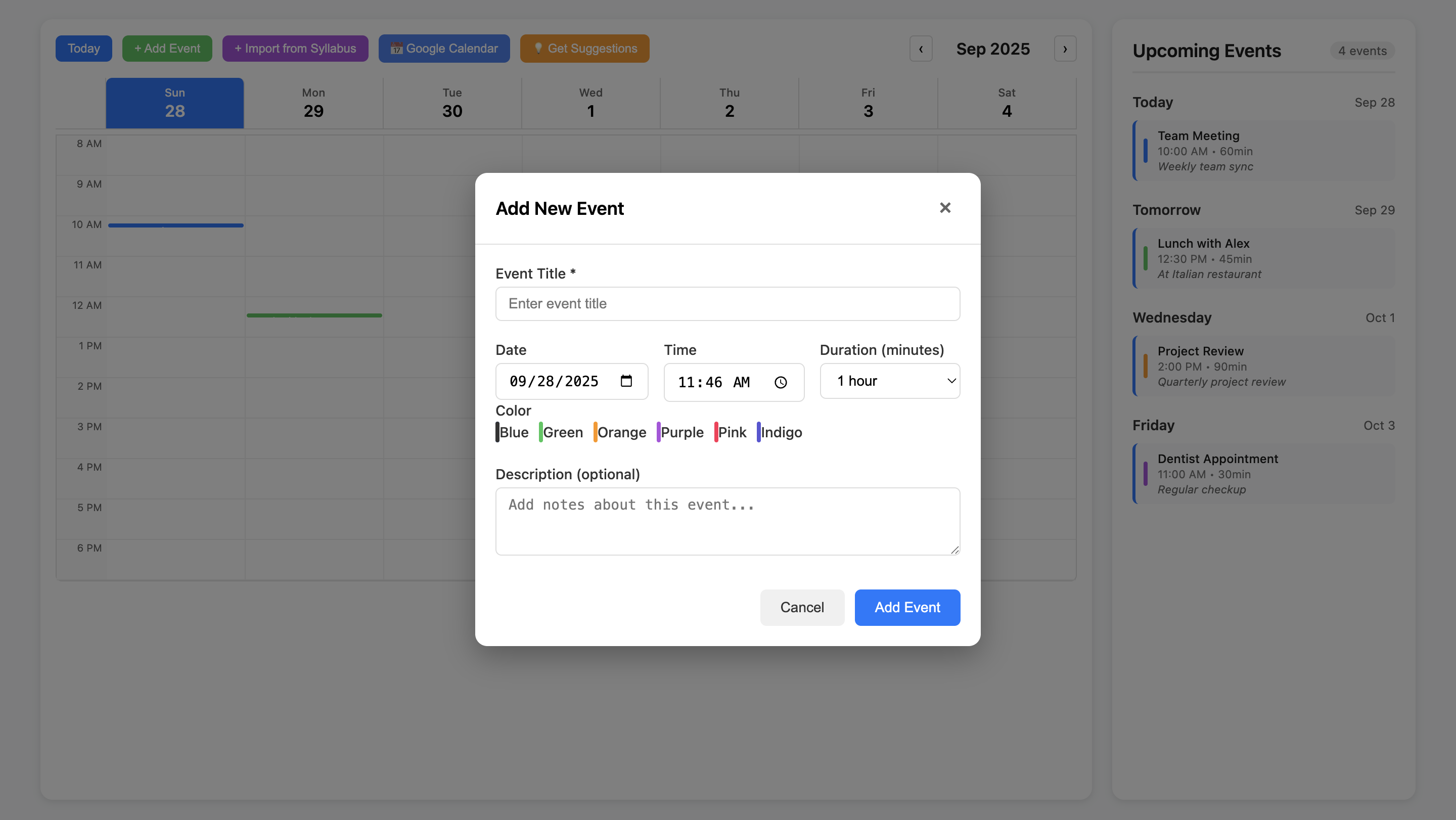Click the date field 09/28/2025
This screenshot has height=820, width=1456.
pos(554,381)
